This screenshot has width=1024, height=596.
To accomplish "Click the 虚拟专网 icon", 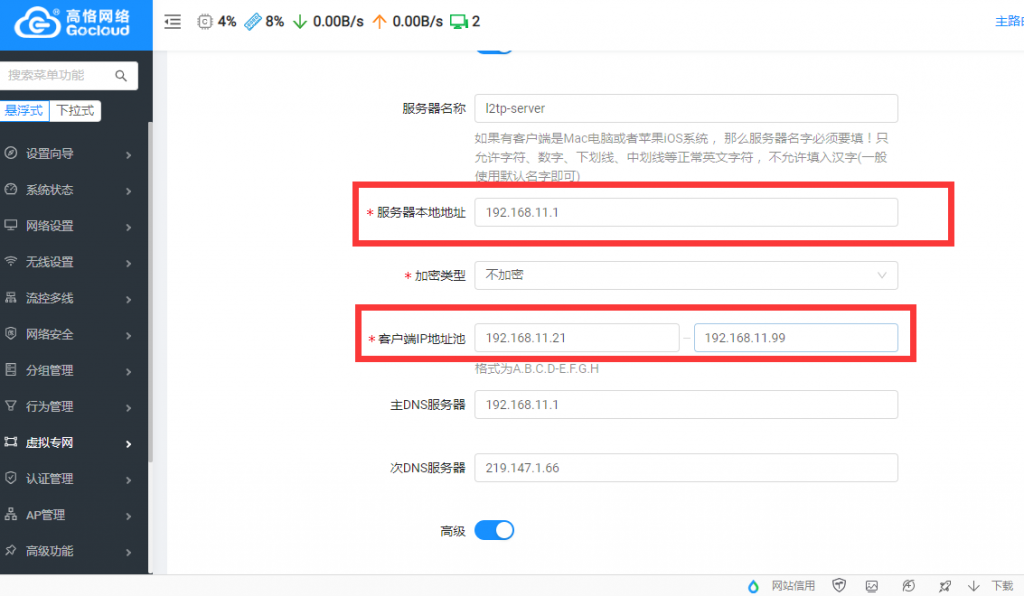I will 10,442.
